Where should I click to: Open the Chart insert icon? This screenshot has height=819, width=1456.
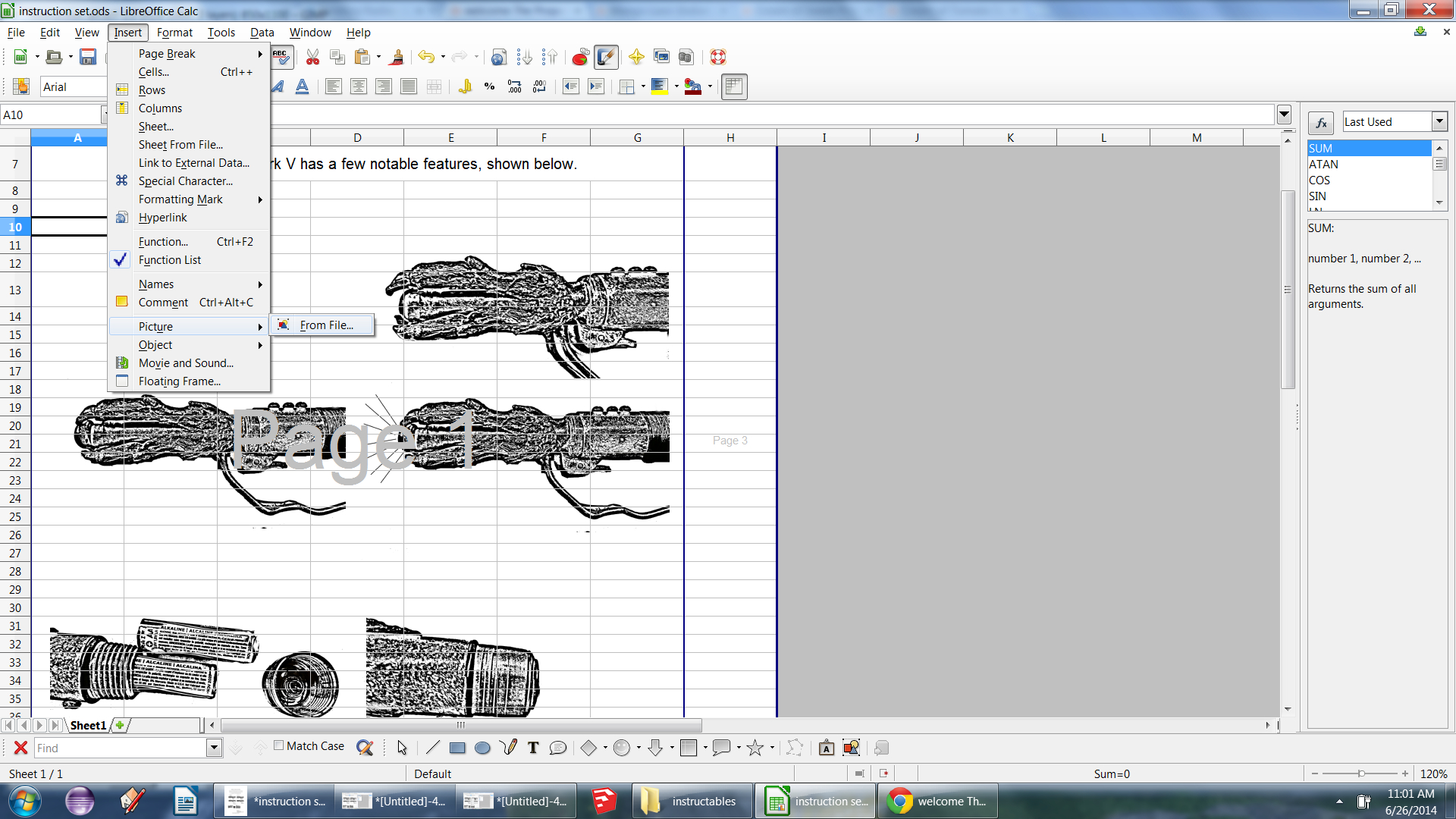tap(580, 57)
